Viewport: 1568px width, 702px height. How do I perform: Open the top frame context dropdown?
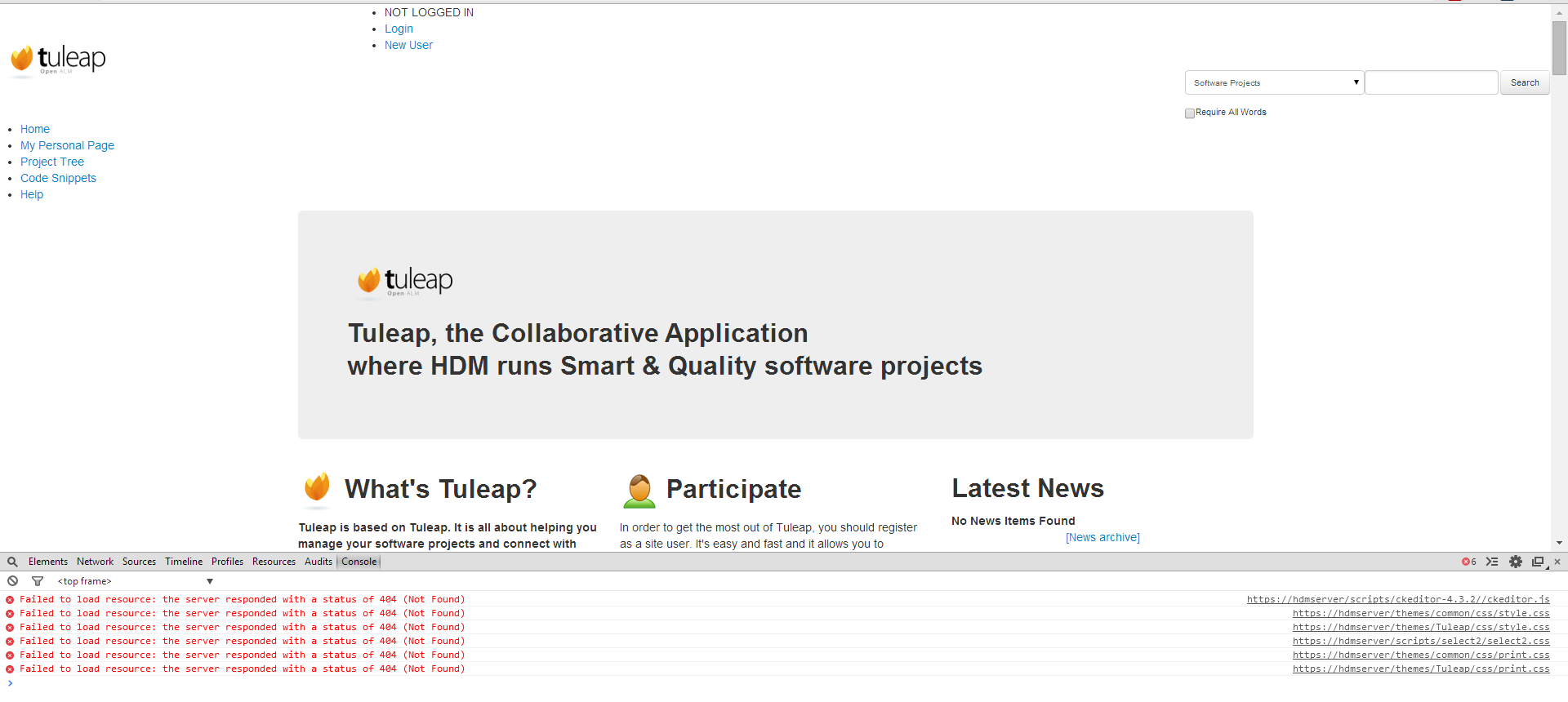(x=136, y=581)
